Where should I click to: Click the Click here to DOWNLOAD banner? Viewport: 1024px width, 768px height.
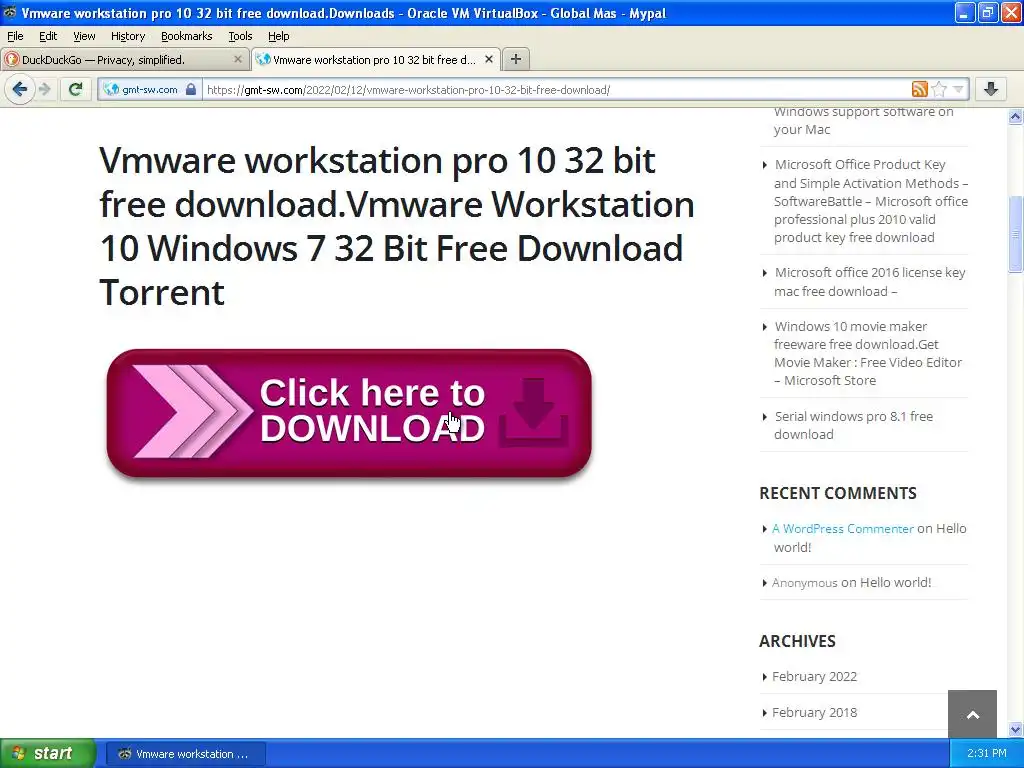coord(349,413)
